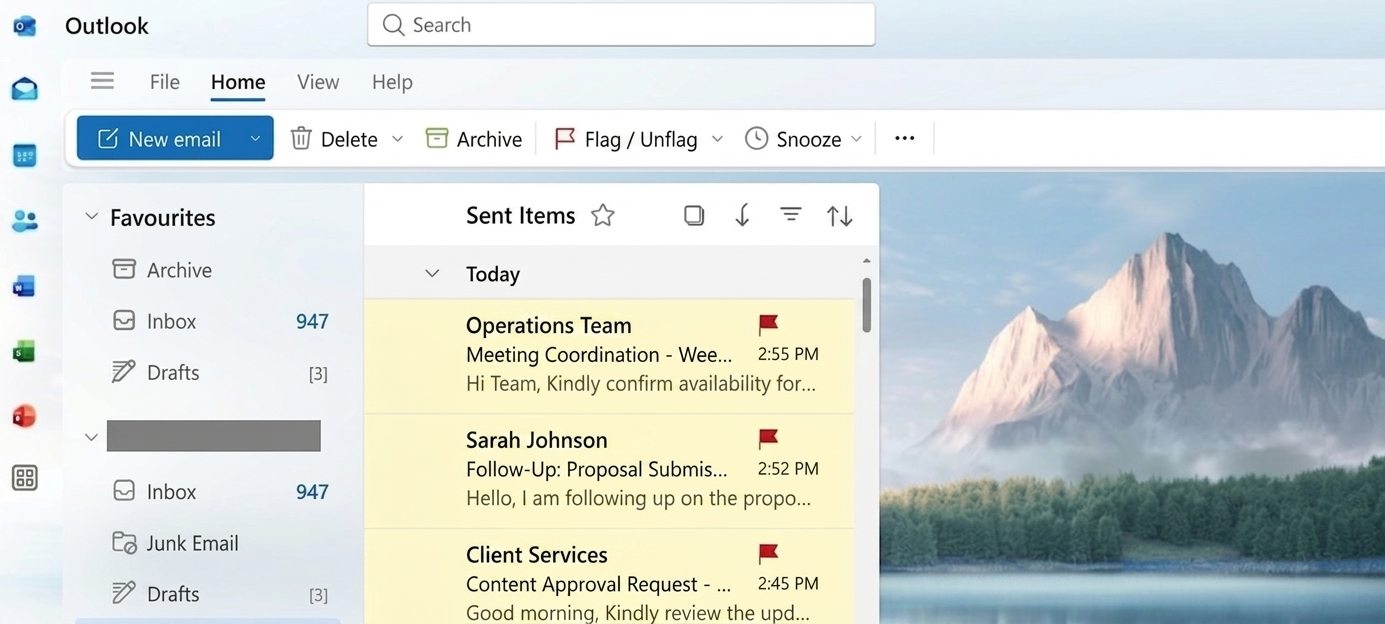Viewport: 1385px width, 624px height.
Task: Switch to the View tab
Action: (318, 82)
